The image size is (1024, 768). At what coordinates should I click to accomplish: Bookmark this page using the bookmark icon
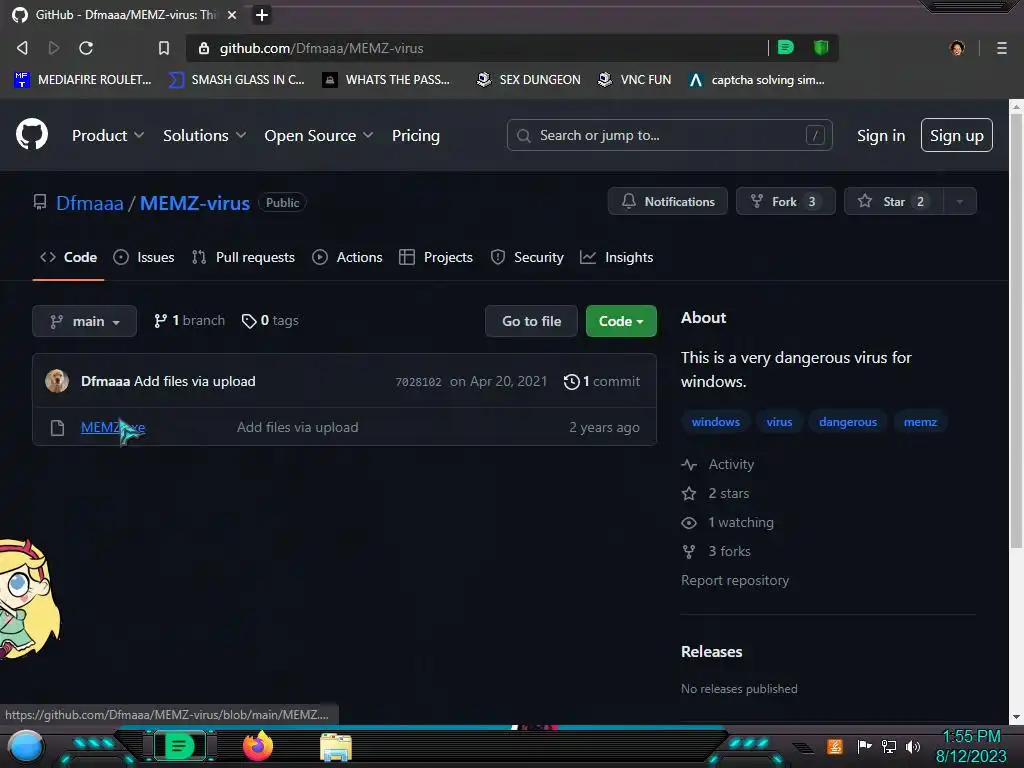164,48
